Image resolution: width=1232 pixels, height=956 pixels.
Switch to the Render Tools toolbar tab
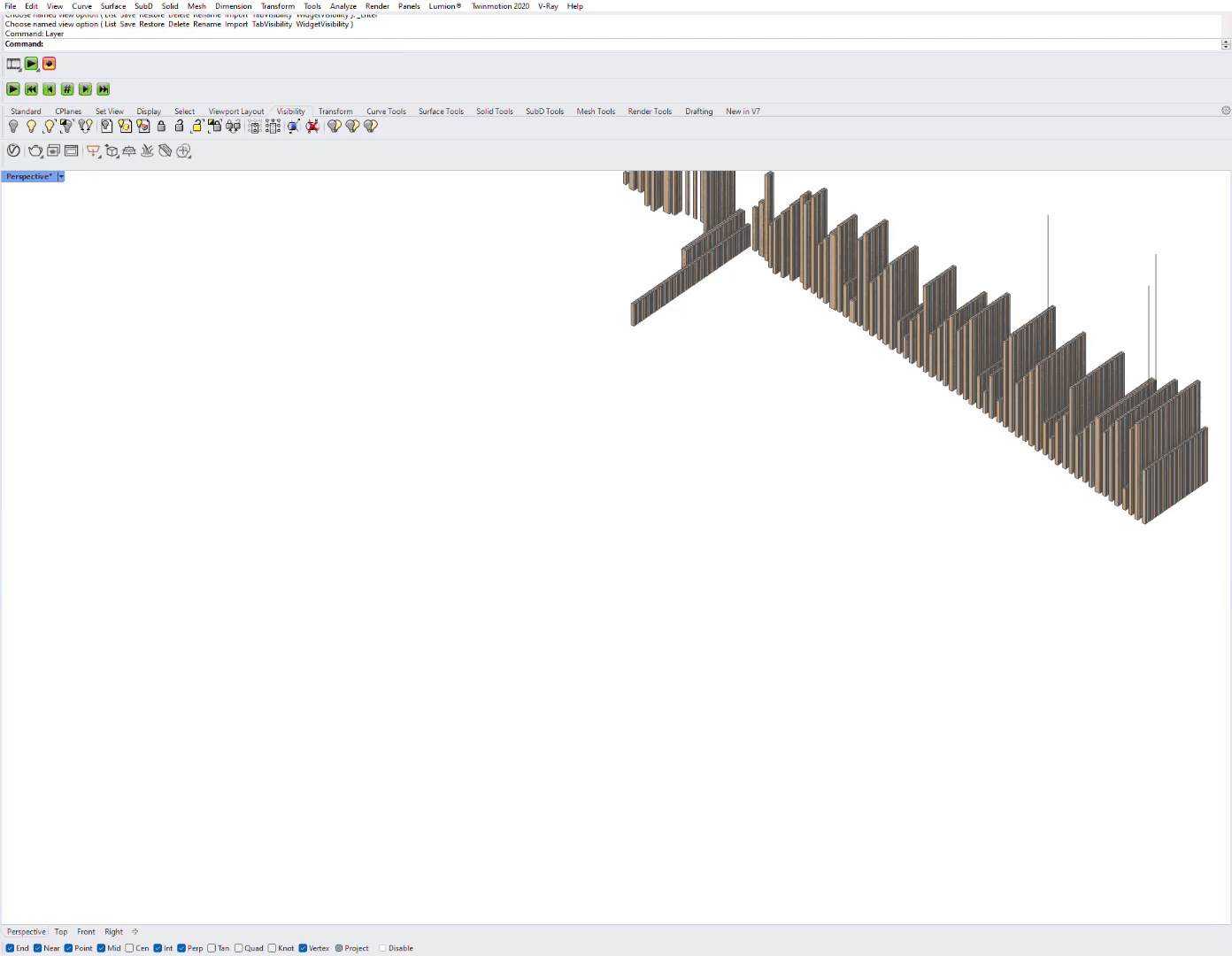point(650,112)
